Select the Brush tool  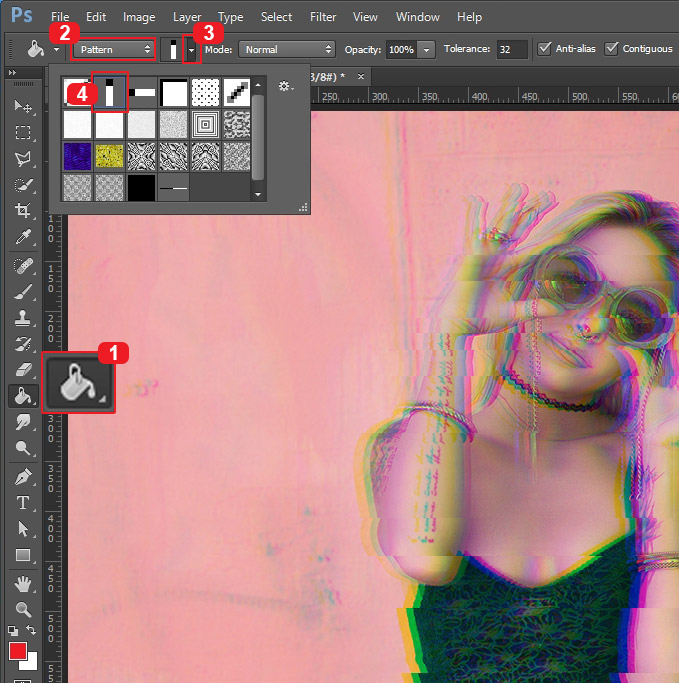[x=23, y=292]
